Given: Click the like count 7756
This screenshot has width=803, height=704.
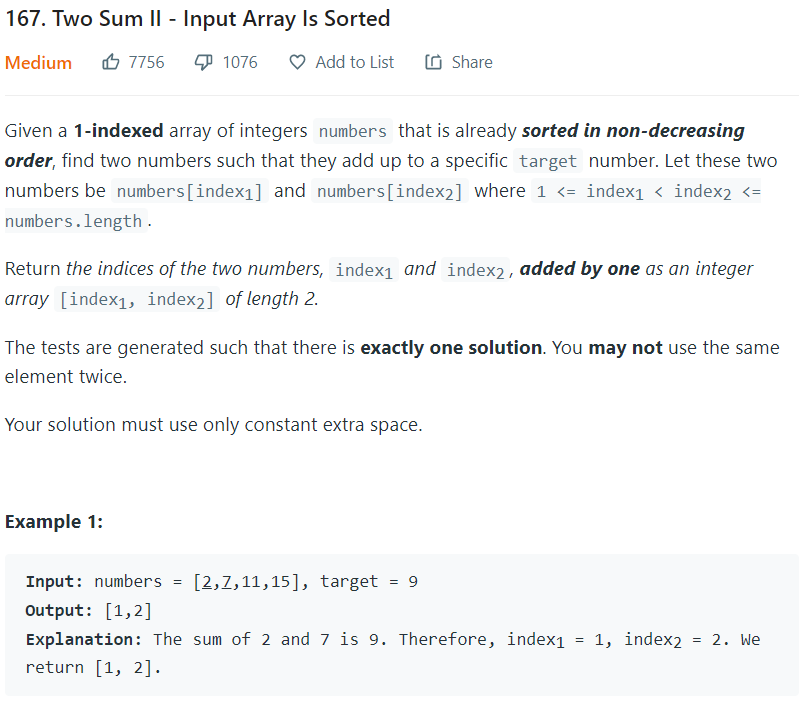Looking at the screenshot, I should click(146, 62).
